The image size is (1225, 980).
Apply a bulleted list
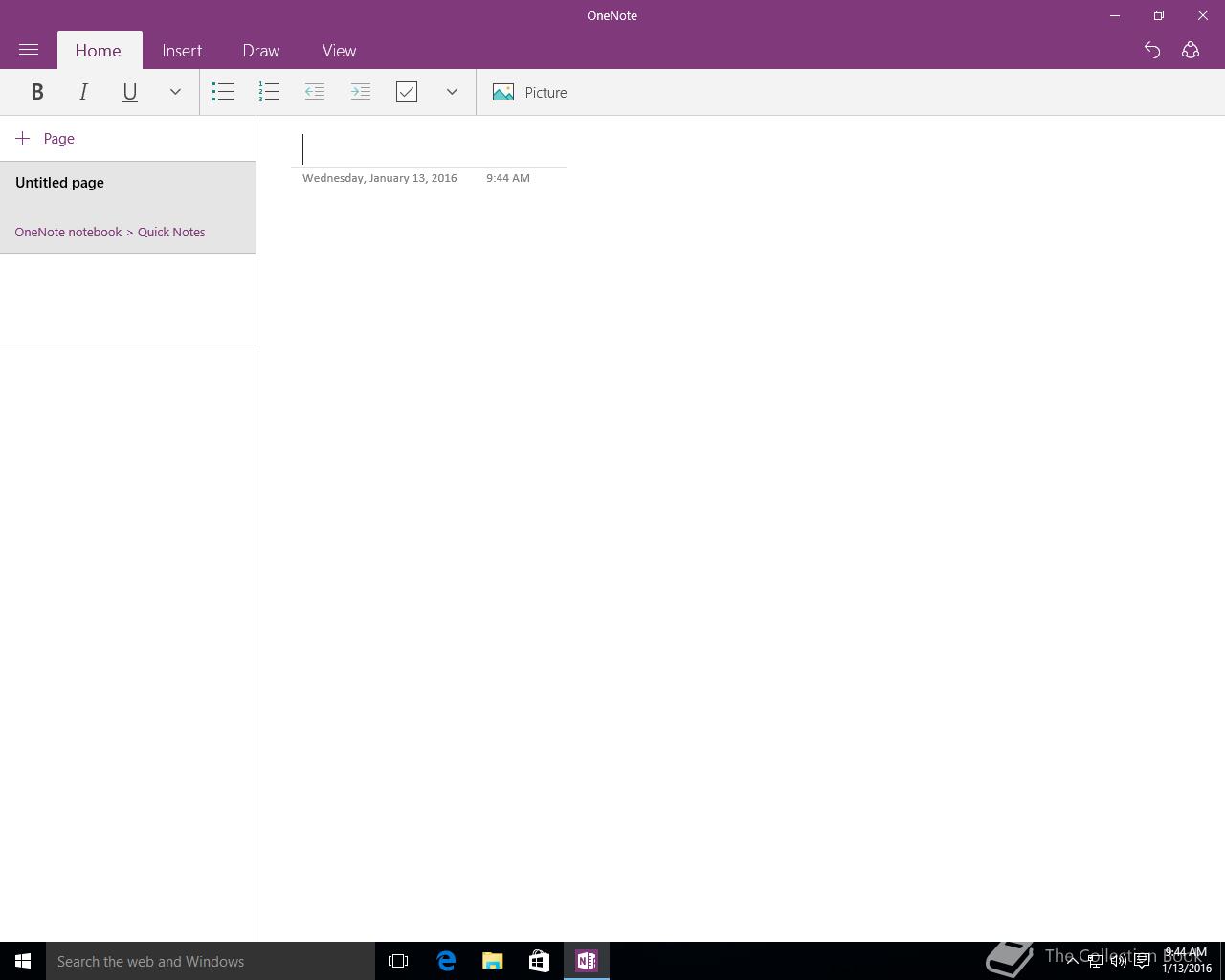(x=223, y=92)
